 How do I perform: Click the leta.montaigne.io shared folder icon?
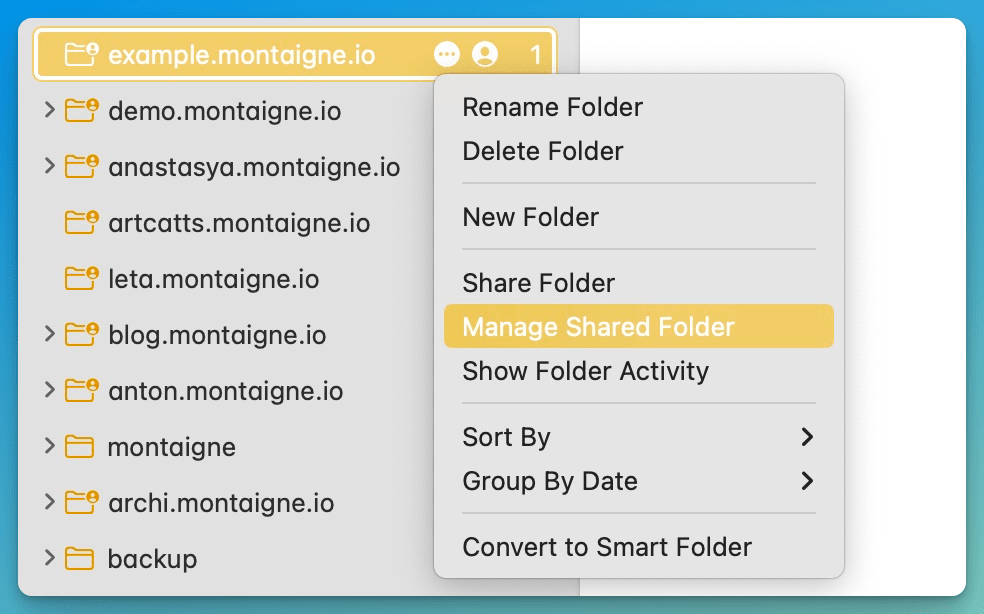(81, 278)
